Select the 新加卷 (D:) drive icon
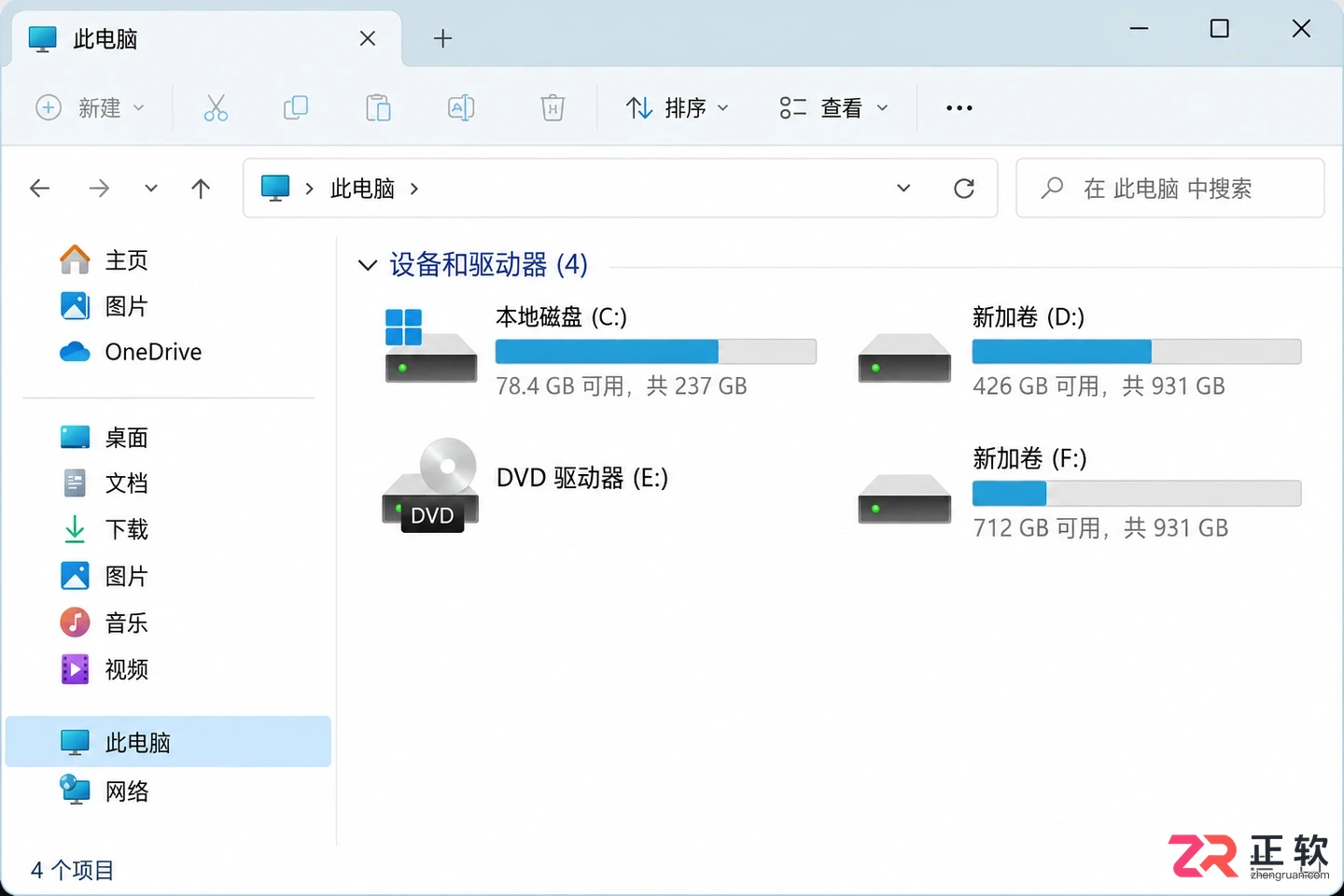The height and width of the screenshot is (896, 1344). point(904,357)
